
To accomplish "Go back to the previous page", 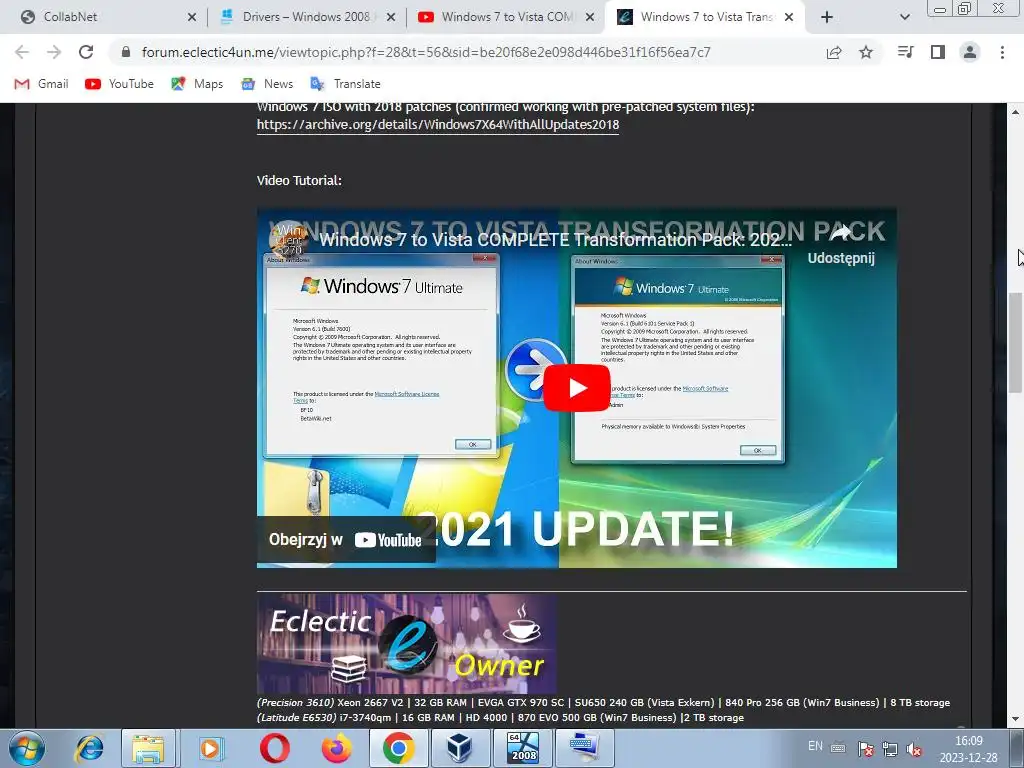I will point(22,52).
